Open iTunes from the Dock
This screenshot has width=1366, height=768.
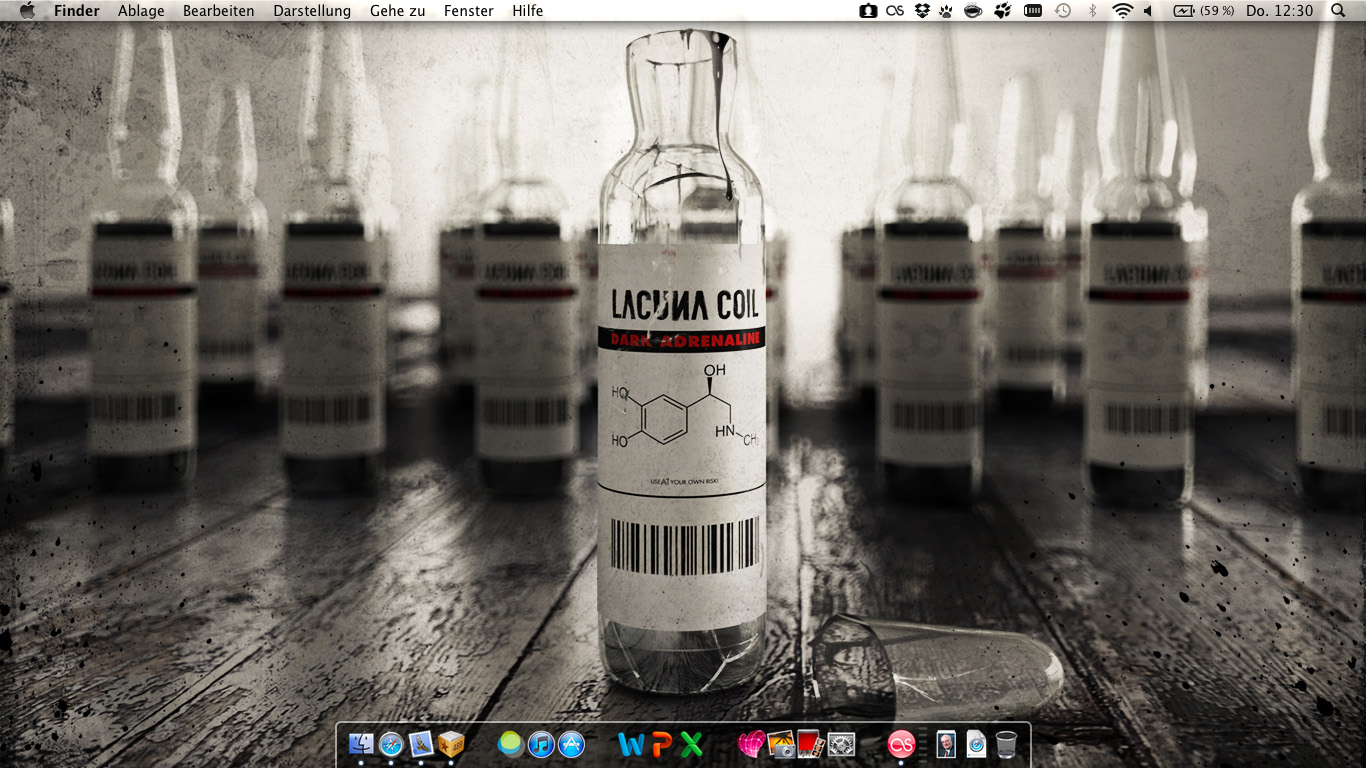tap(541, 744)
